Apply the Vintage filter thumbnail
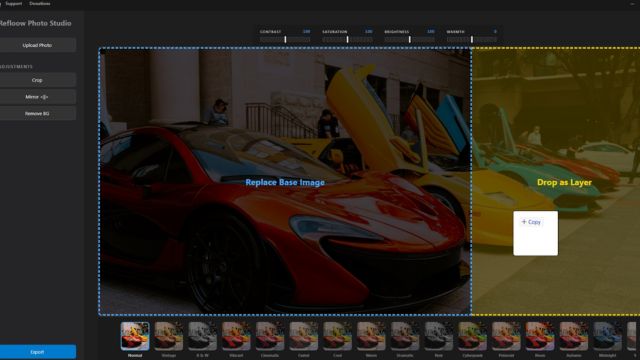Screen dimensions: 640x360 tap(169, 336)
